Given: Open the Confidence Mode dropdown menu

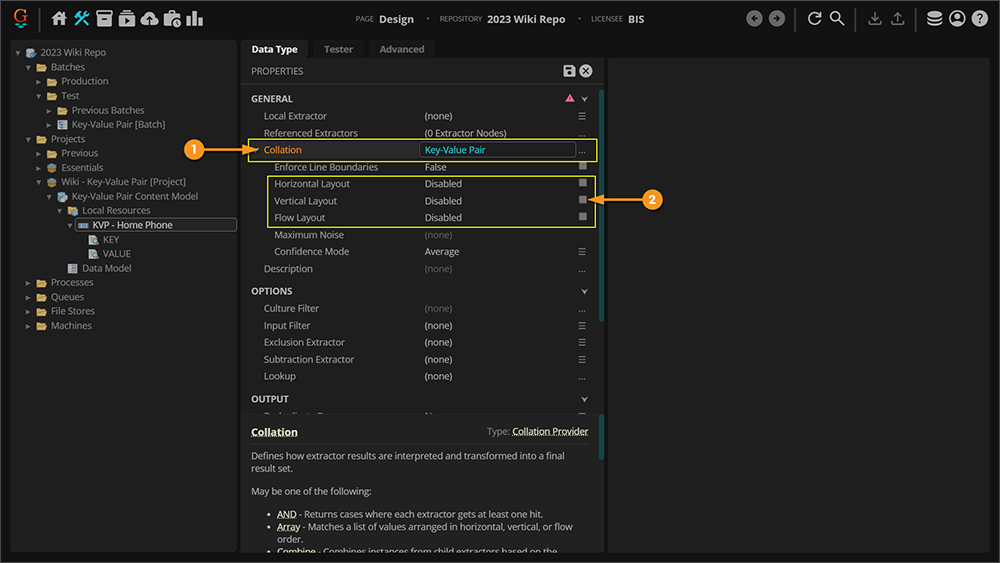Looking at the screenshot, I should tap(582, 252).
